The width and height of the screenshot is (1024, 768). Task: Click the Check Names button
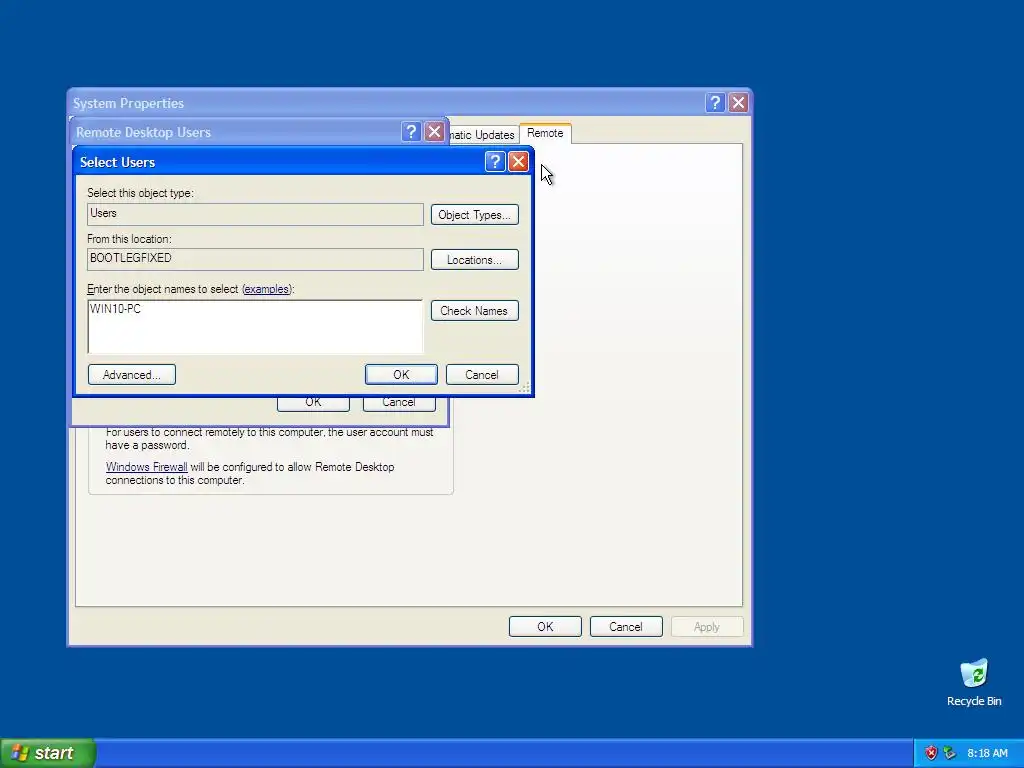475,311
